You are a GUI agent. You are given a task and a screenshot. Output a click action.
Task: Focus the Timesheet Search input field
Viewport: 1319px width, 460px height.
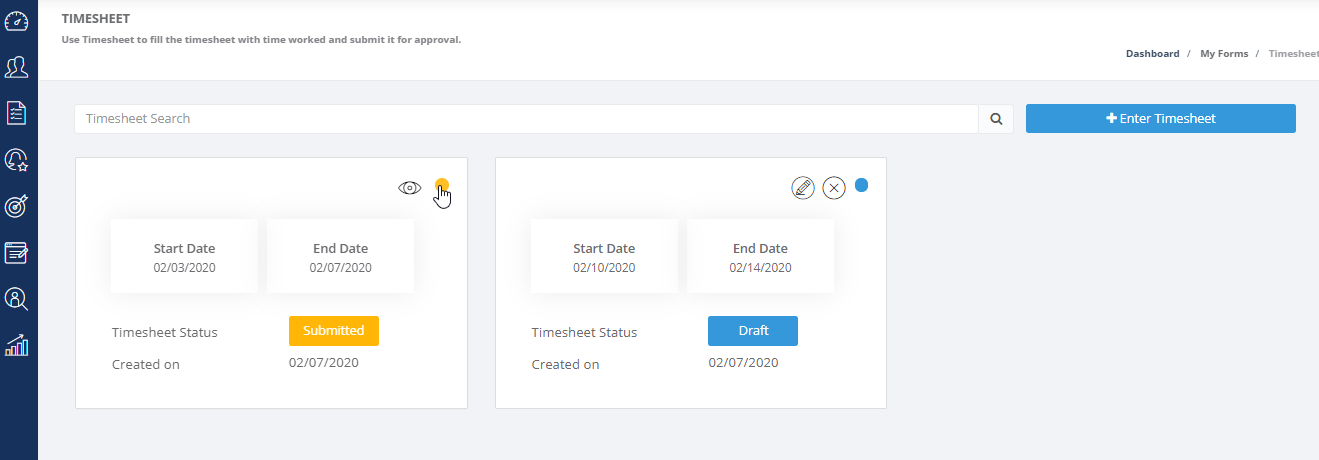(x=525, y=119)
